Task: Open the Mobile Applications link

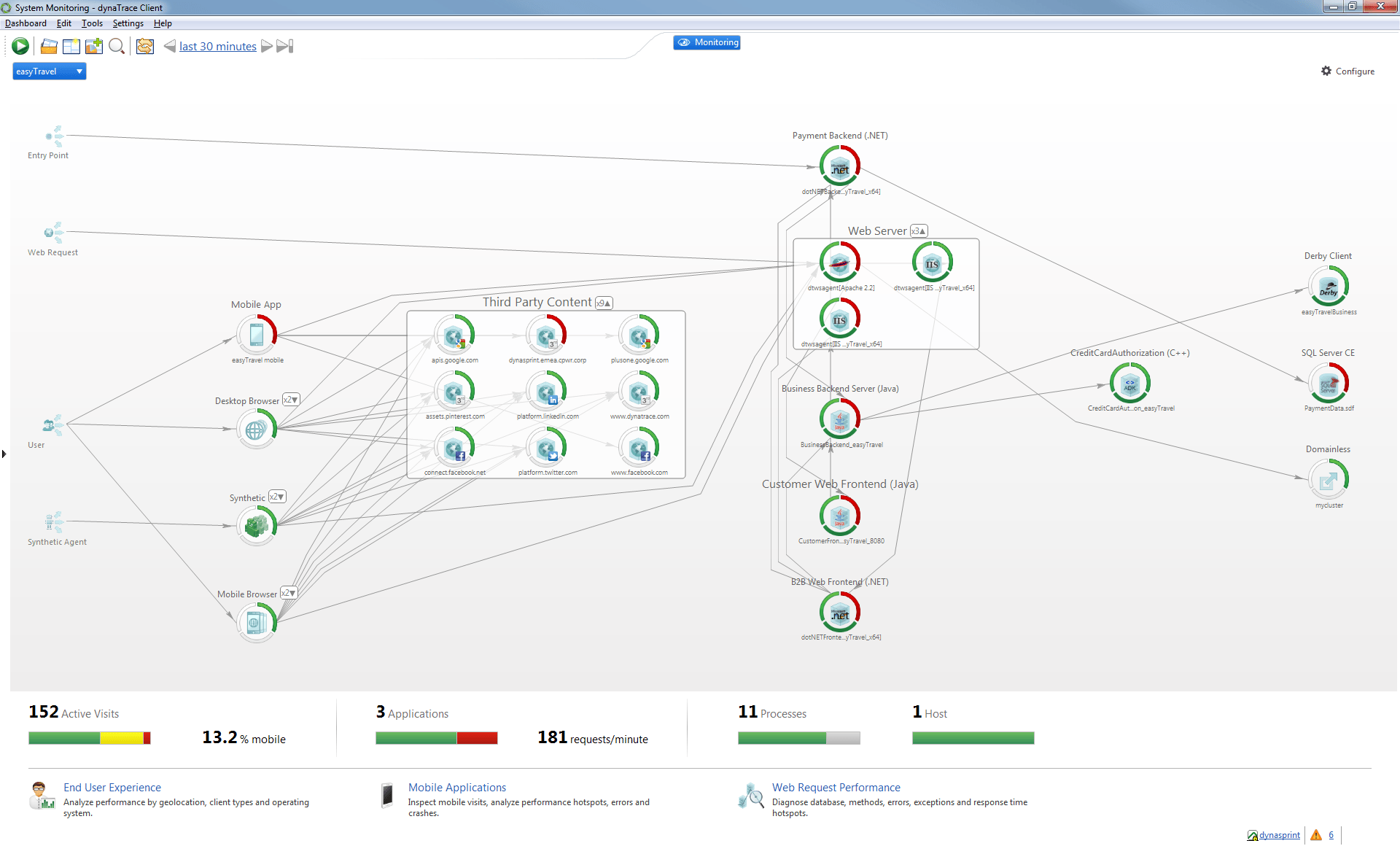Action: [x=457, y=788]
